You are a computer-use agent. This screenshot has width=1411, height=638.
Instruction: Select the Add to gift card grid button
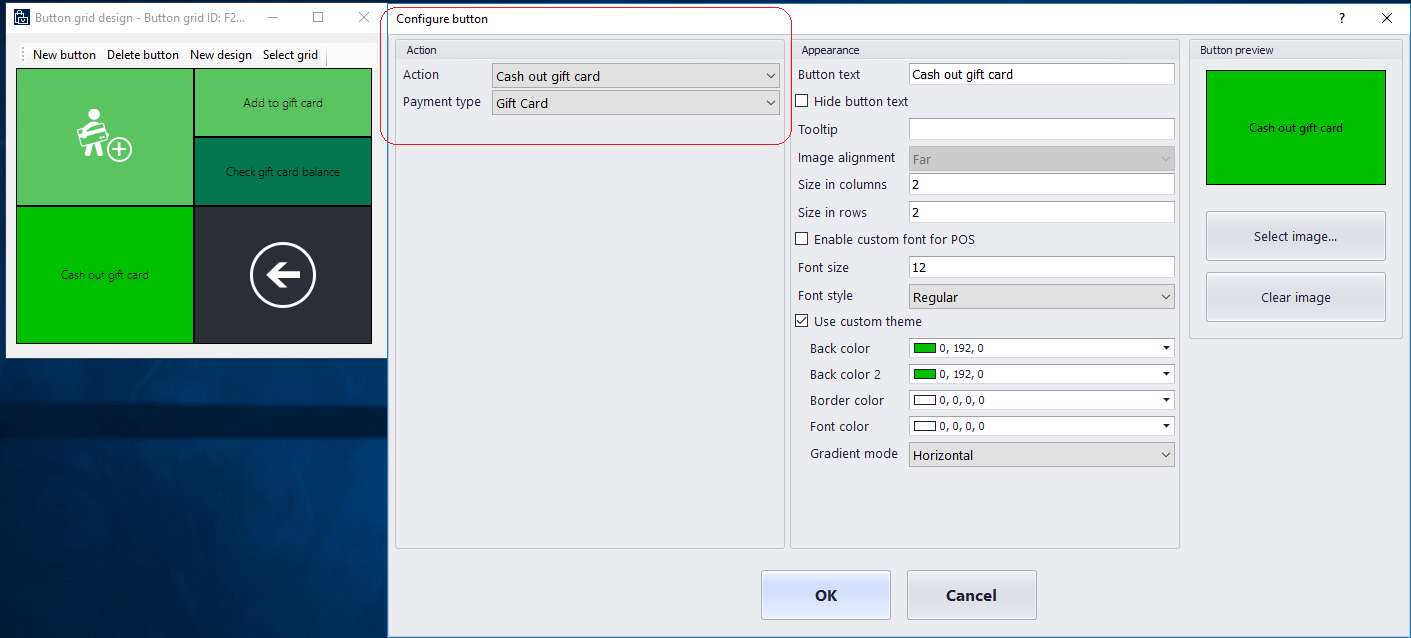tap(283, 103)
